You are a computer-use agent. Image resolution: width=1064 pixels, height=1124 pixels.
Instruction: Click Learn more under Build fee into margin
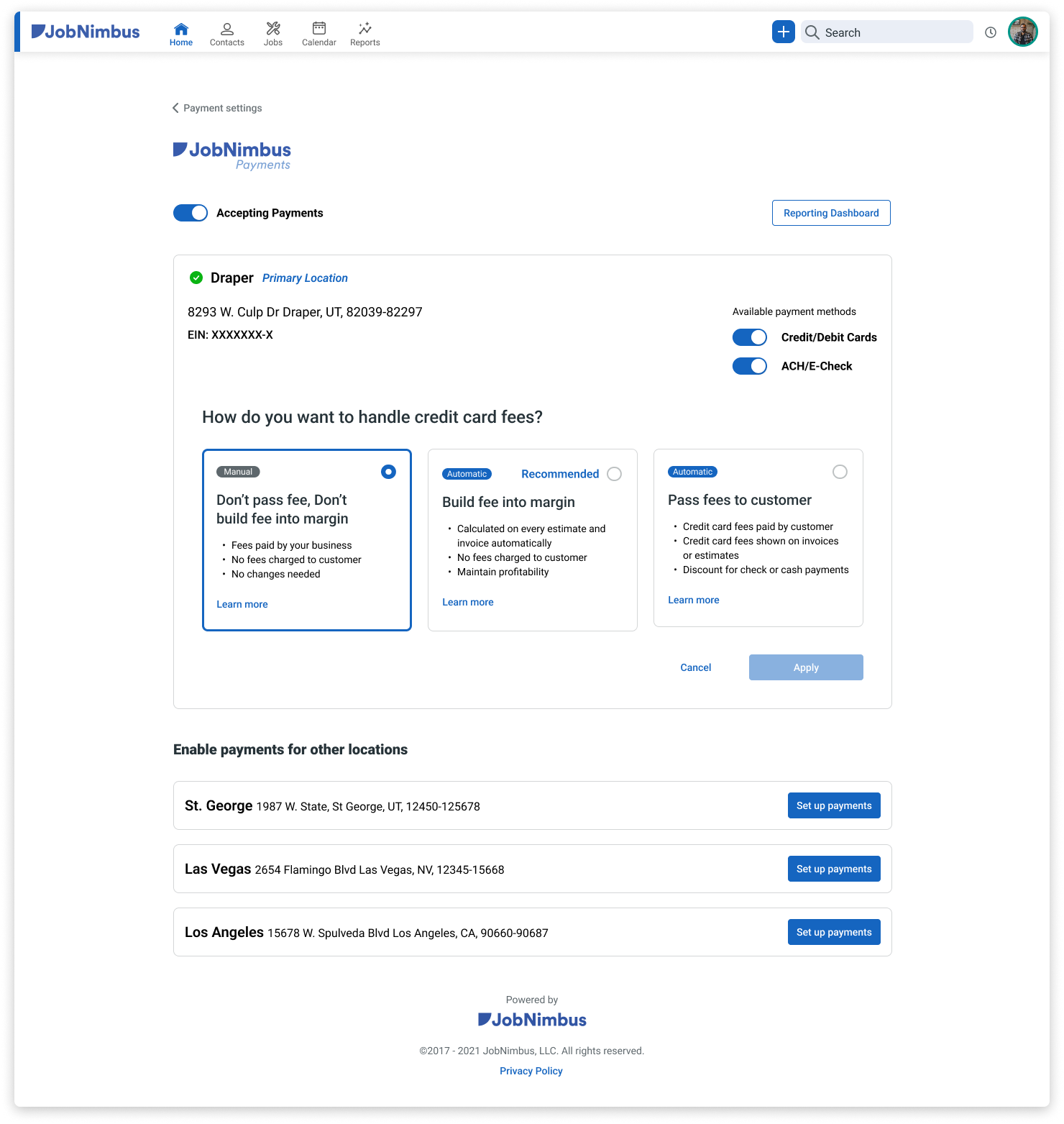tap(468, 602)
